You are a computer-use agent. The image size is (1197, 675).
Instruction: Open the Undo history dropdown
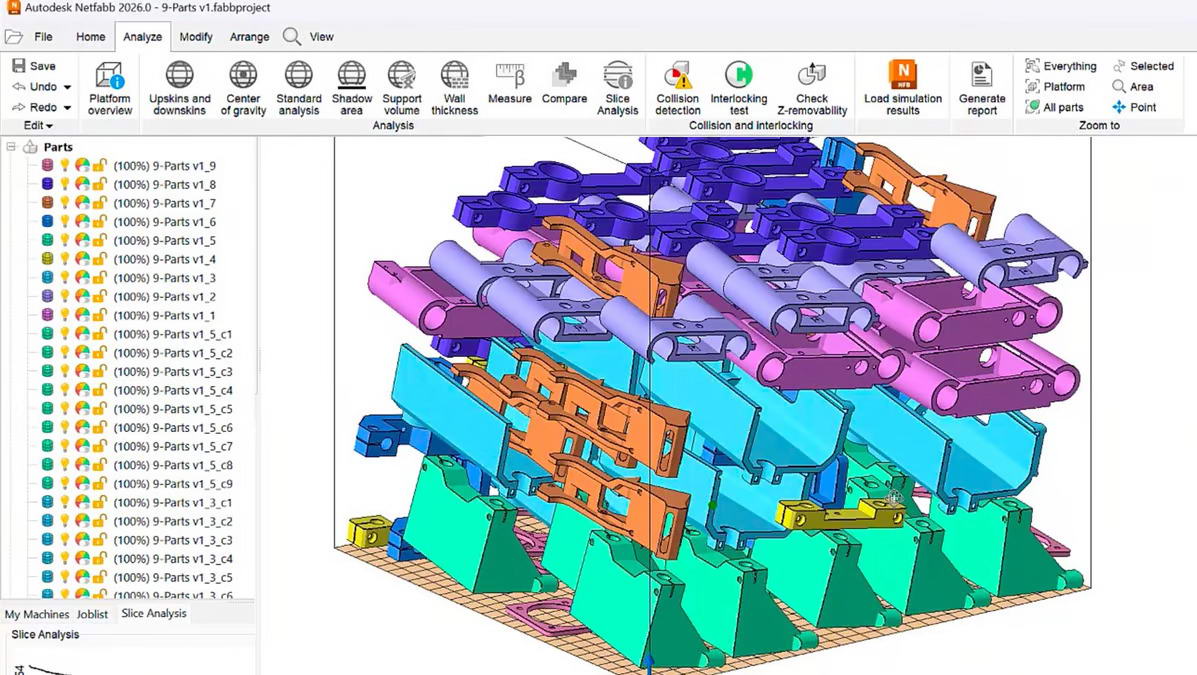pos(66,86)
